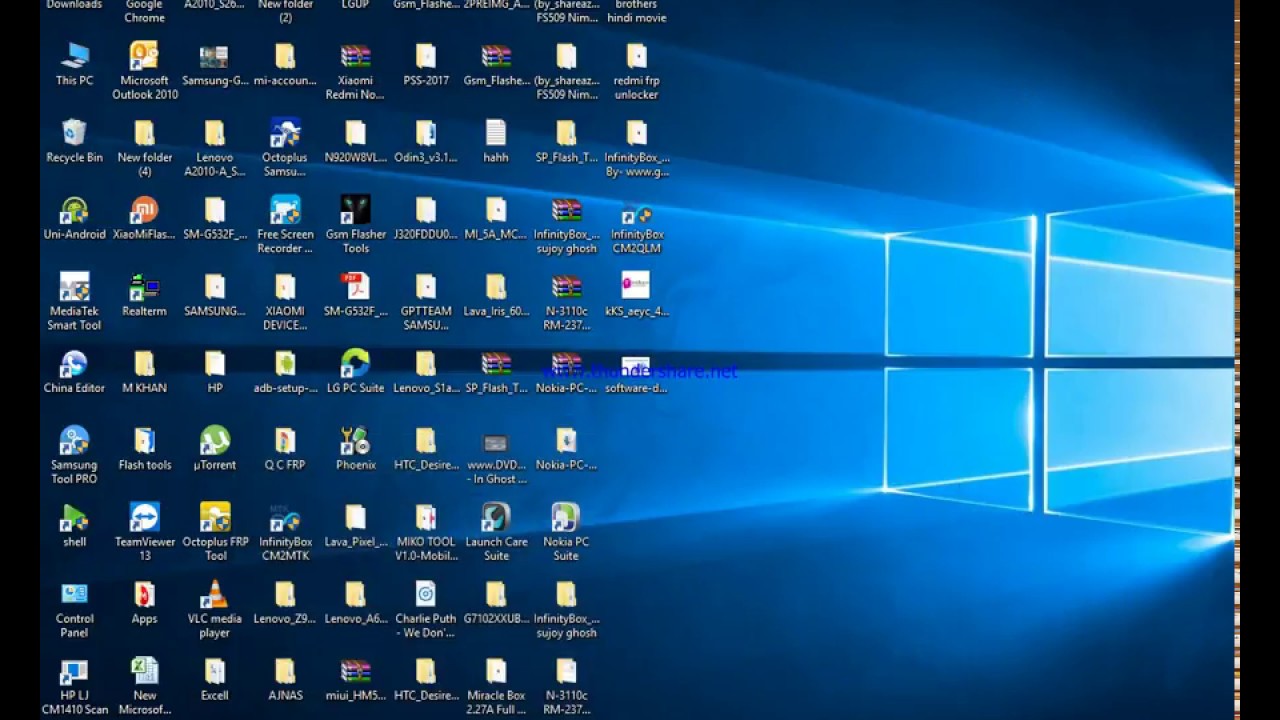Open the New folder (4) folder

click(x=145, y=147)
